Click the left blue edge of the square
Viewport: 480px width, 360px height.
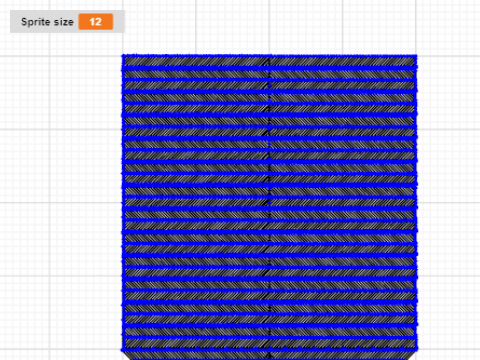click(x=123, y=202)
